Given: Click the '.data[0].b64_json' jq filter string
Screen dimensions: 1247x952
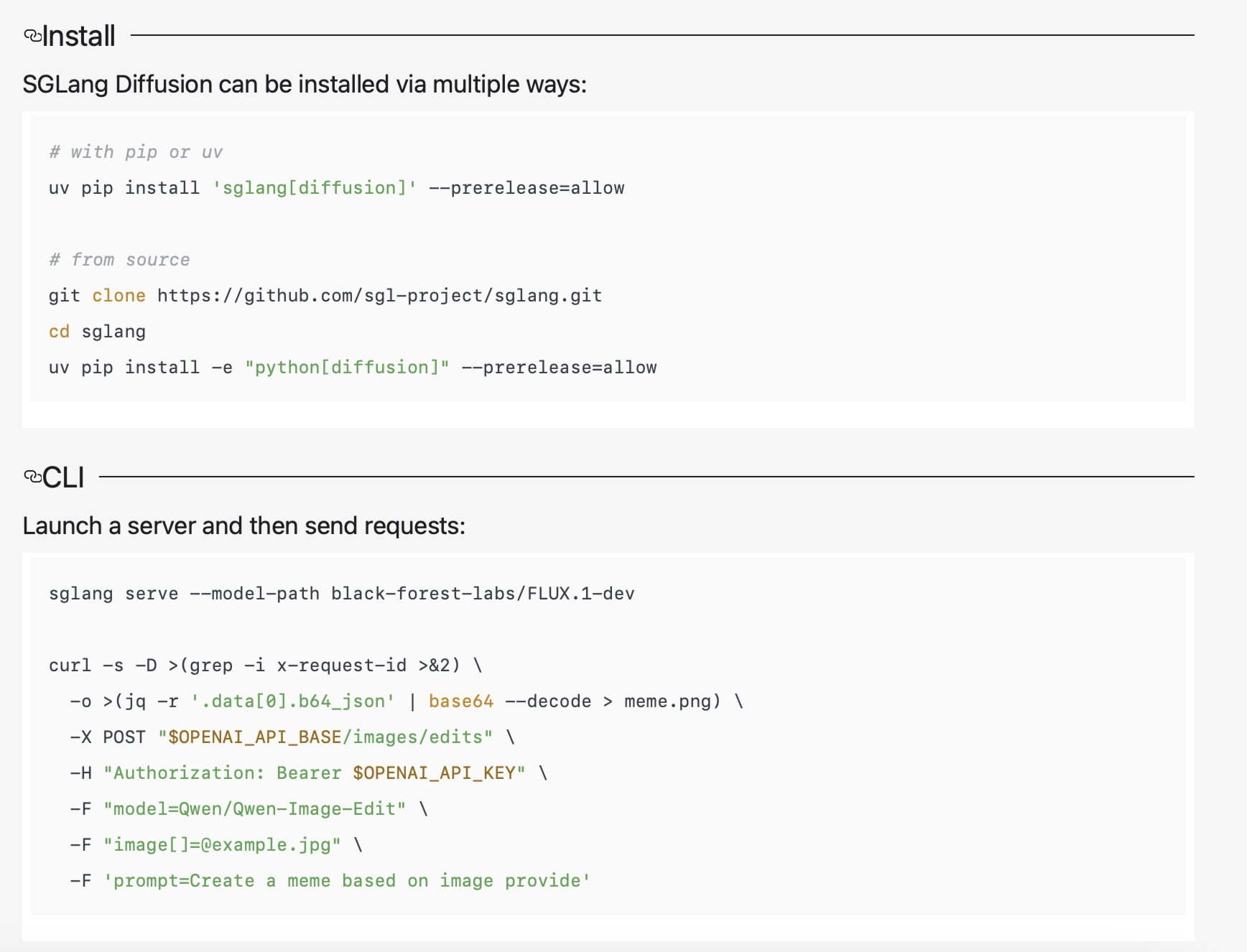Looking at the screenshot, I should [x=292, y=701].
